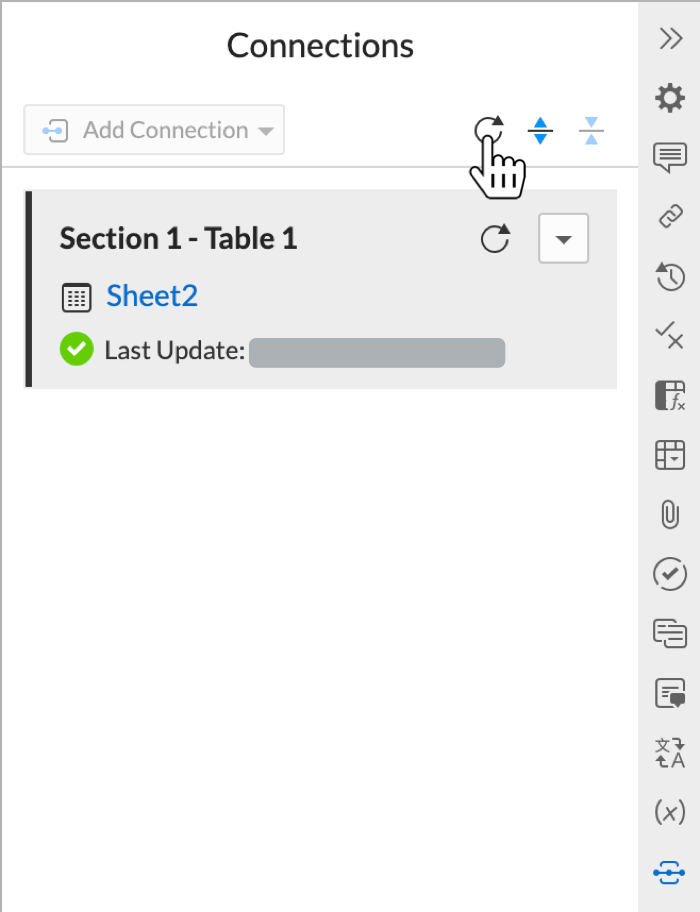Open the Comments panel
The image size is (700, 912).
pyautogui.click(x=669, y=157)
